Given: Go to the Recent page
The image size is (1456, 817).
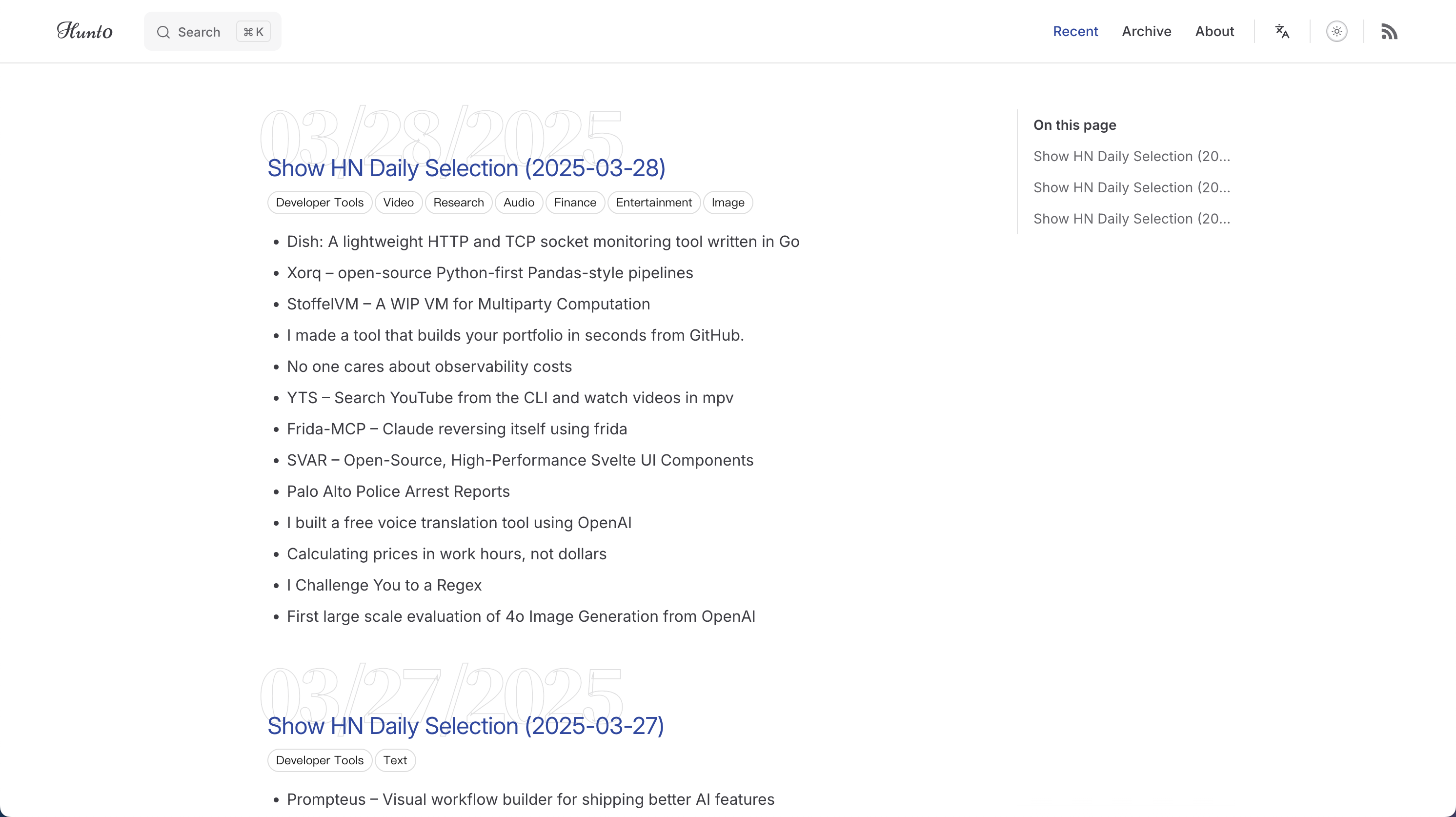Looking at the screenshot, I should pos(1075,31).
